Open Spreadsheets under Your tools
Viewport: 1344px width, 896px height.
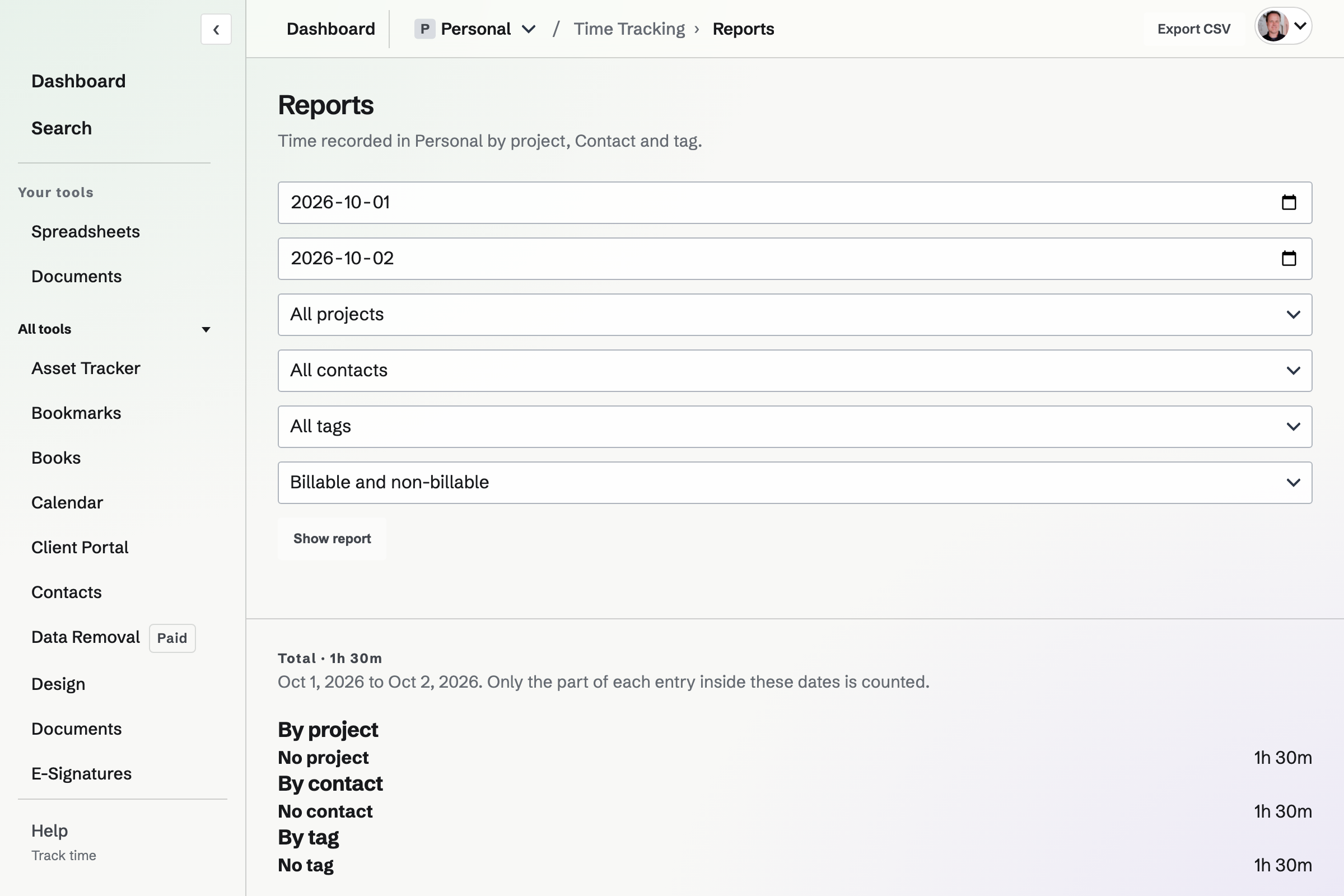point(85,231)
